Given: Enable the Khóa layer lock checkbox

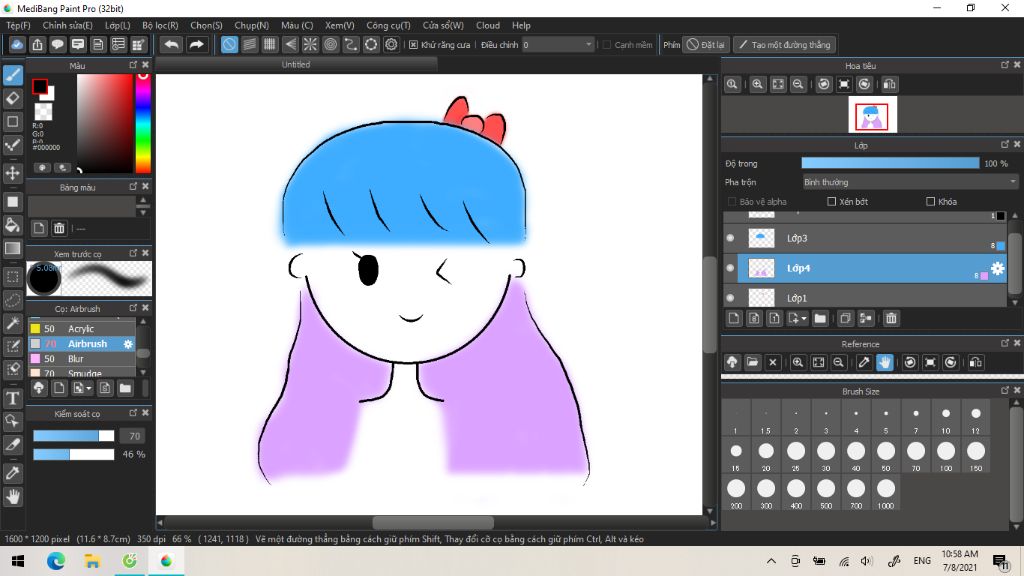Looking at the screenshot, I should 931,202.
